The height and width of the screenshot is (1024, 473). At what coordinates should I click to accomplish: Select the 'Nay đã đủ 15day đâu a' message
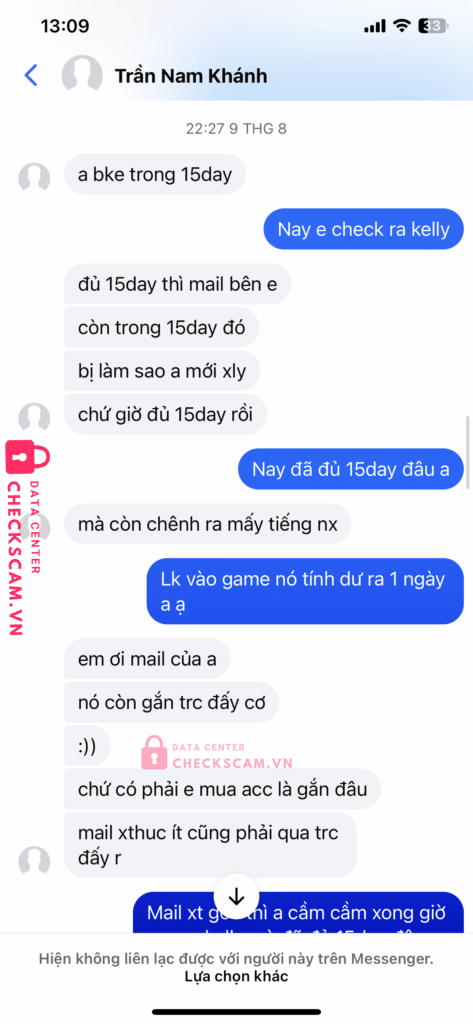tap(351, 469)
